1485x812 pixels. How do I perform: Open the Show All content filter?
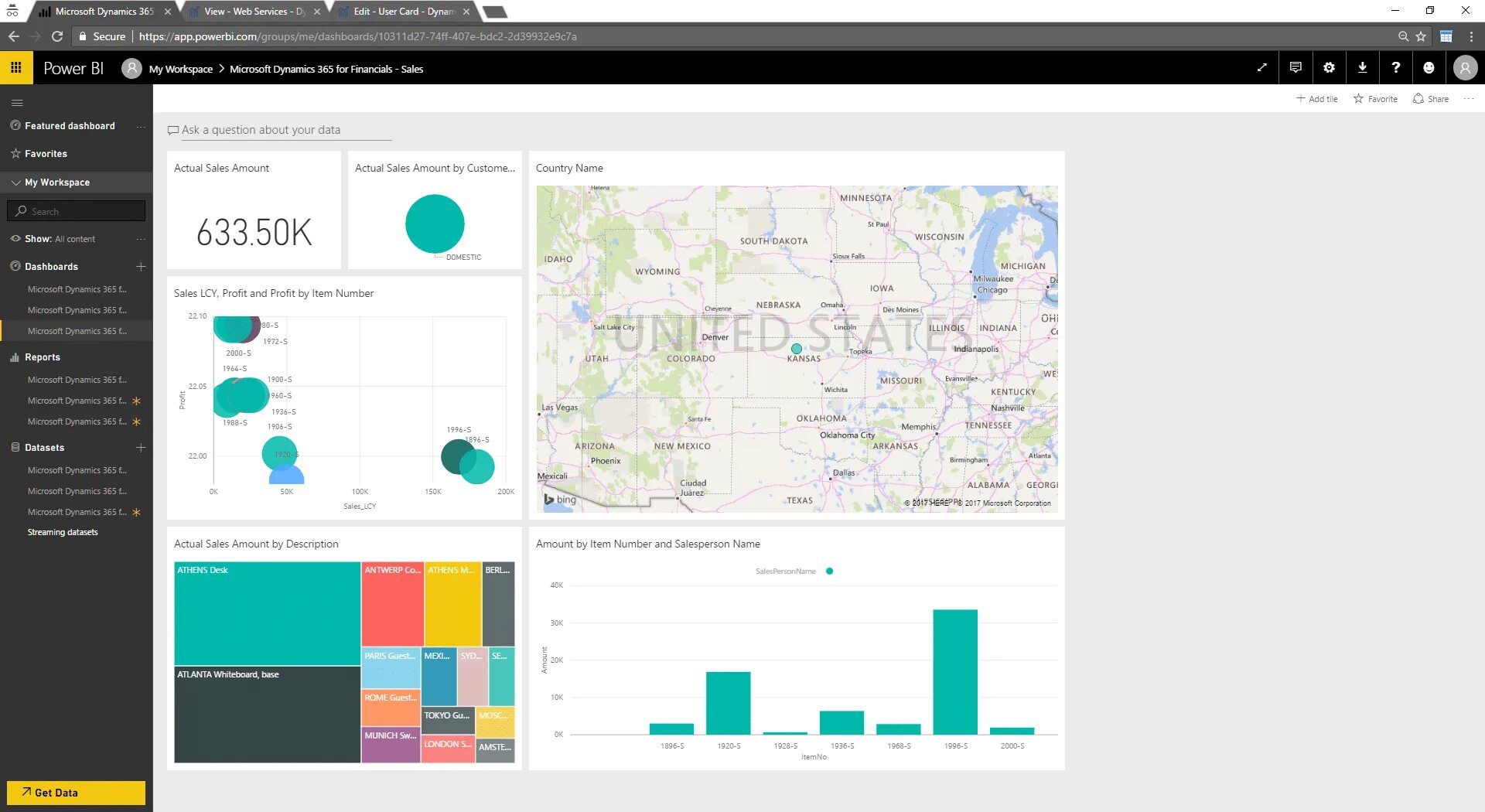click(x=60, y=239)
